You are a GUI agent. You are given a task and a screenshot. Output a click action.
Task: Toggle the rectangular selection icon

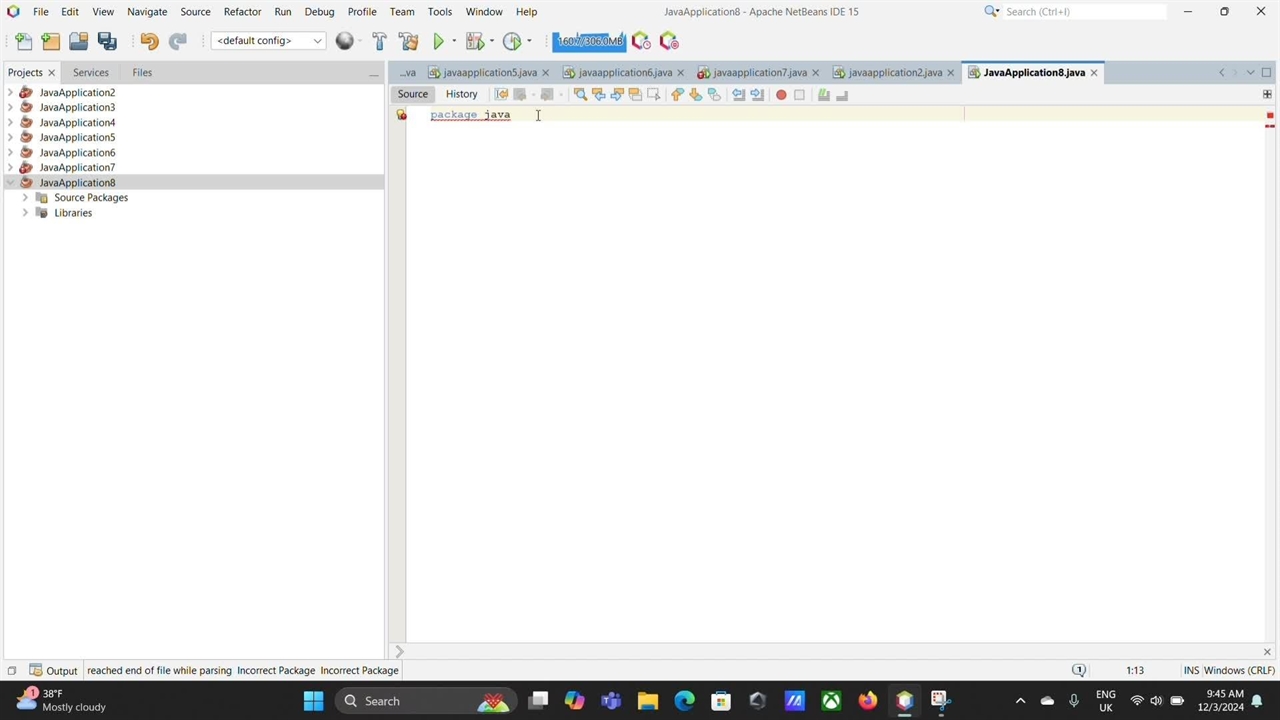click(x=654, y=95)
